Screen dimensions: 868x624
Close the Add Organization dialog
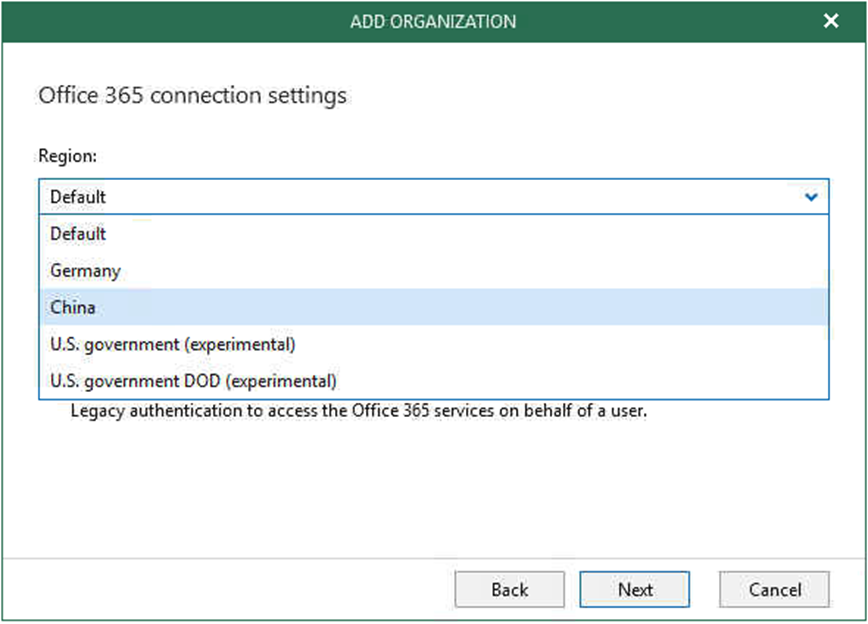tap(830, 21)
